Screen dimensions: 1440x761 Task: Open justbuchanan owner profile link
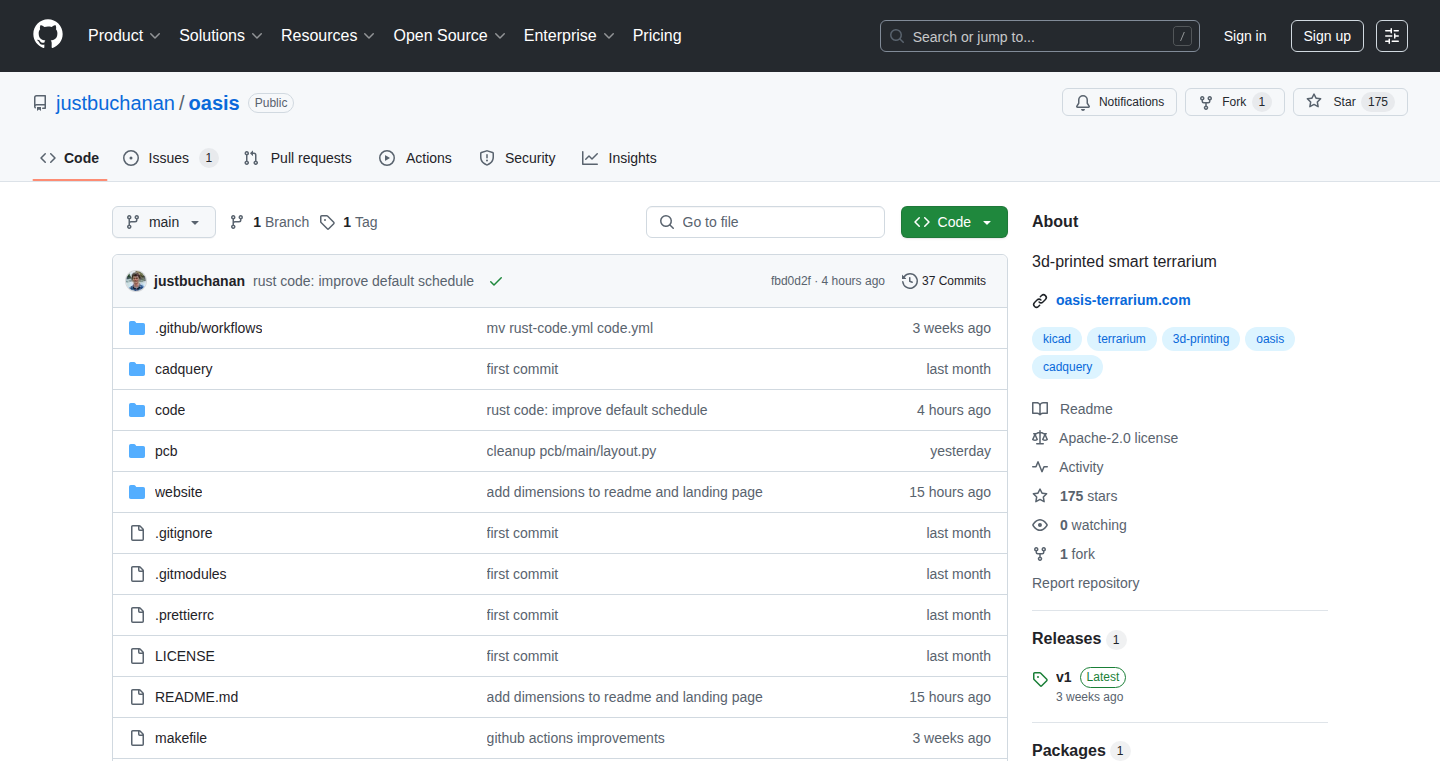click(115, 103)
